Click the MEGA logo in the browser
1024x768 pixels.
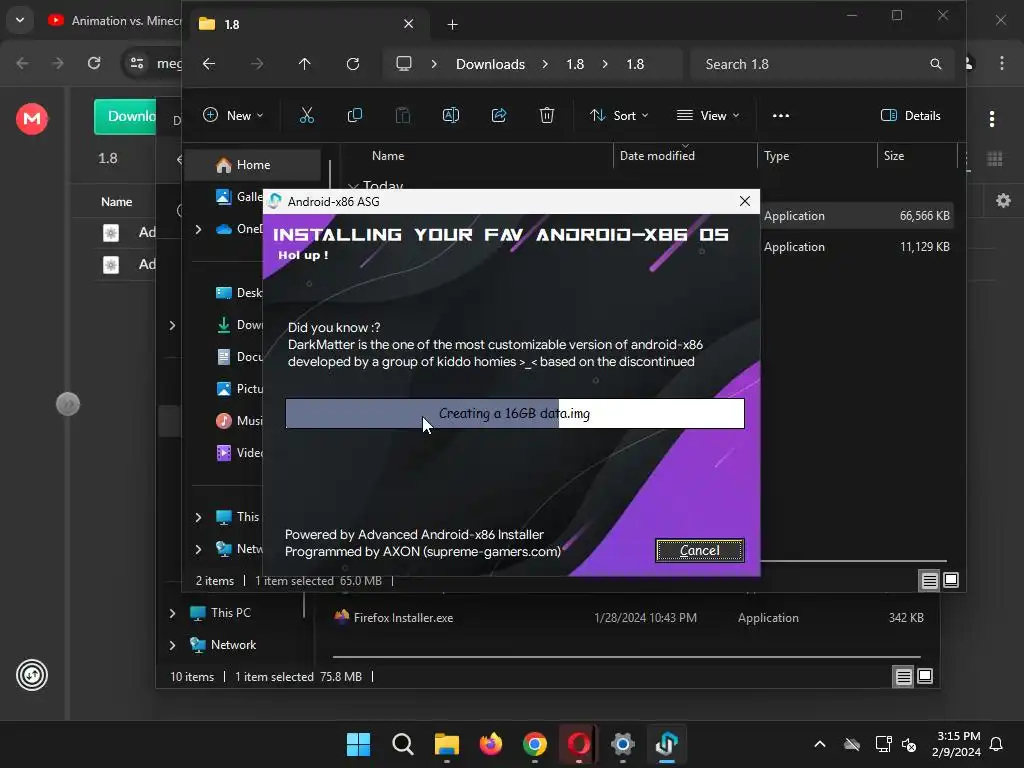coord(31,119)
